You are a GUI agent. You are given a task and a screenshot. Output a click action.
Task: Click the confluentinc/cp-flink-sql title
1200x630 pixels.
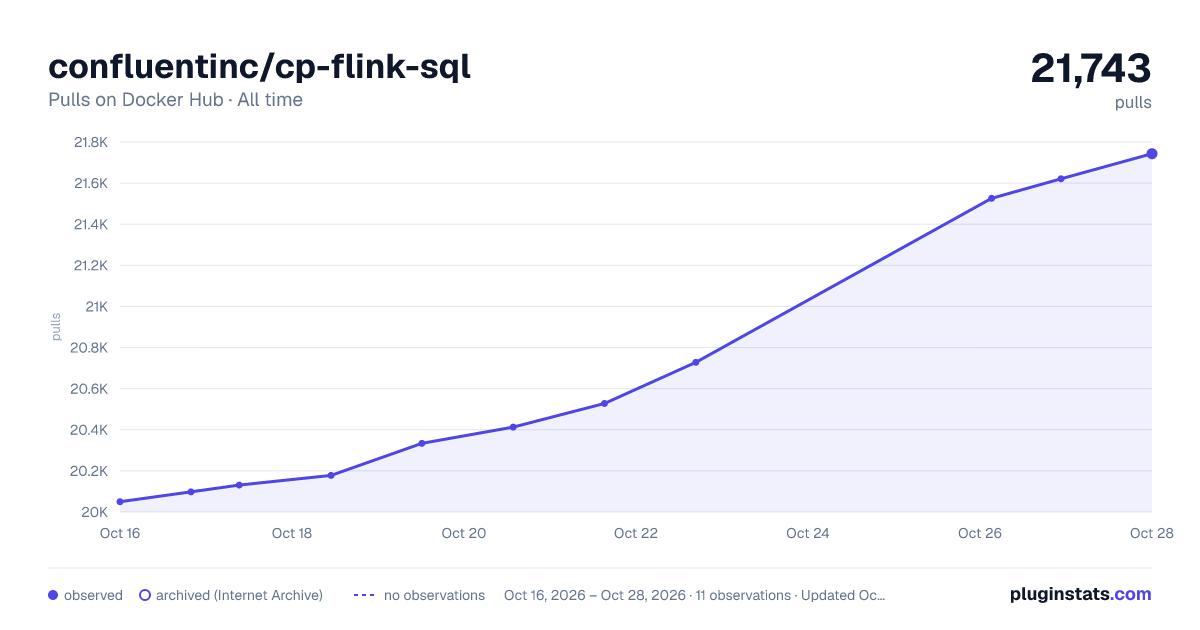pyautogui.click(x=259, y=67)
